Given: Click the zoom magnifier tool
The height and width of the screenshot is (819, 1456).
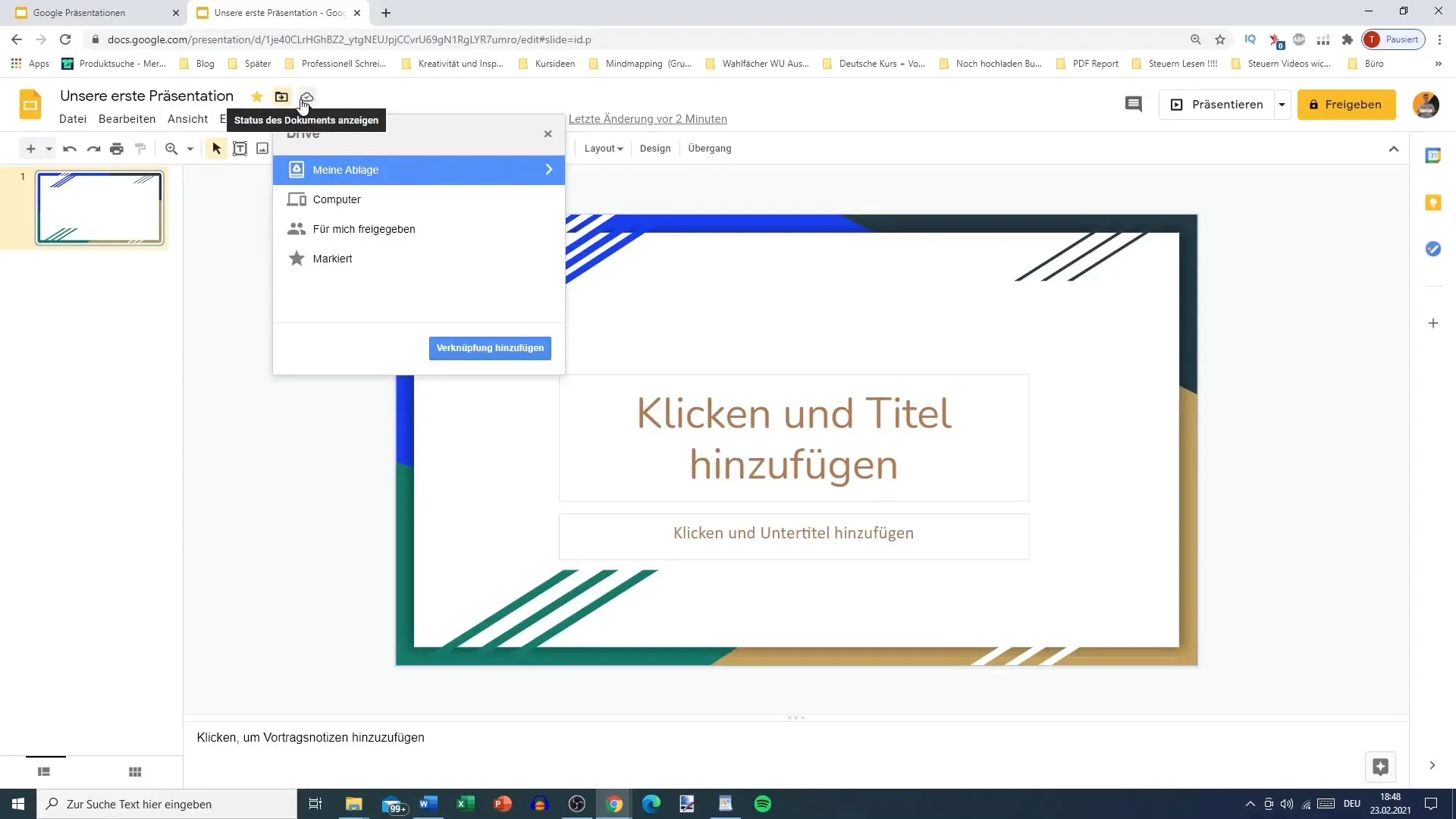Looking at the screenshot, I should 171,149.
